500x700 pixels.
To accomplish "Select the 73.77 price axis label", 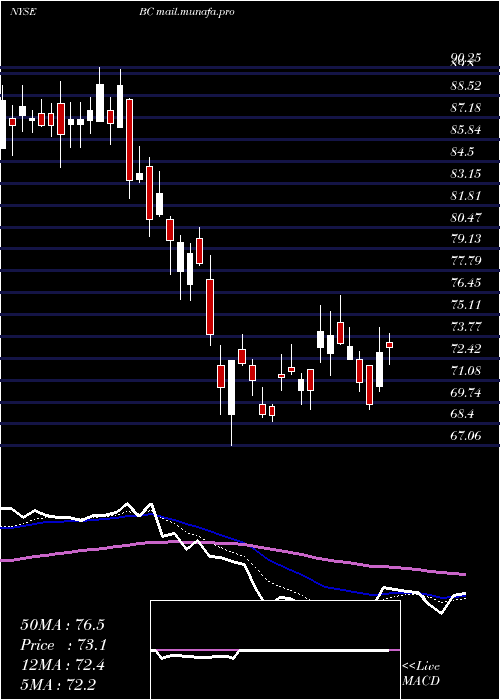I will coord(466,326).
